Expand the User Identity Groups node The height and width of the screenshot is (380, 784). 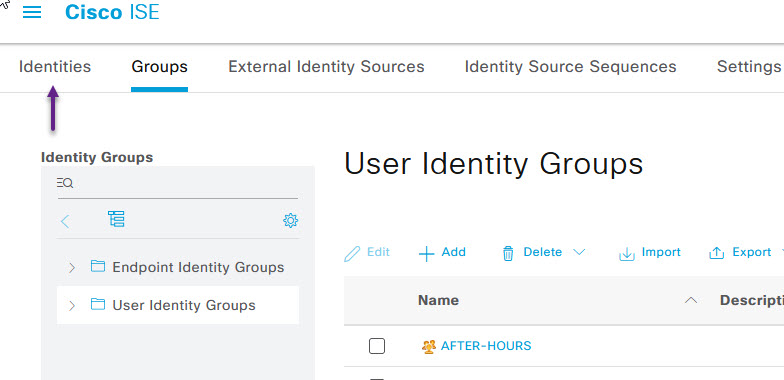tap(72, 306)
